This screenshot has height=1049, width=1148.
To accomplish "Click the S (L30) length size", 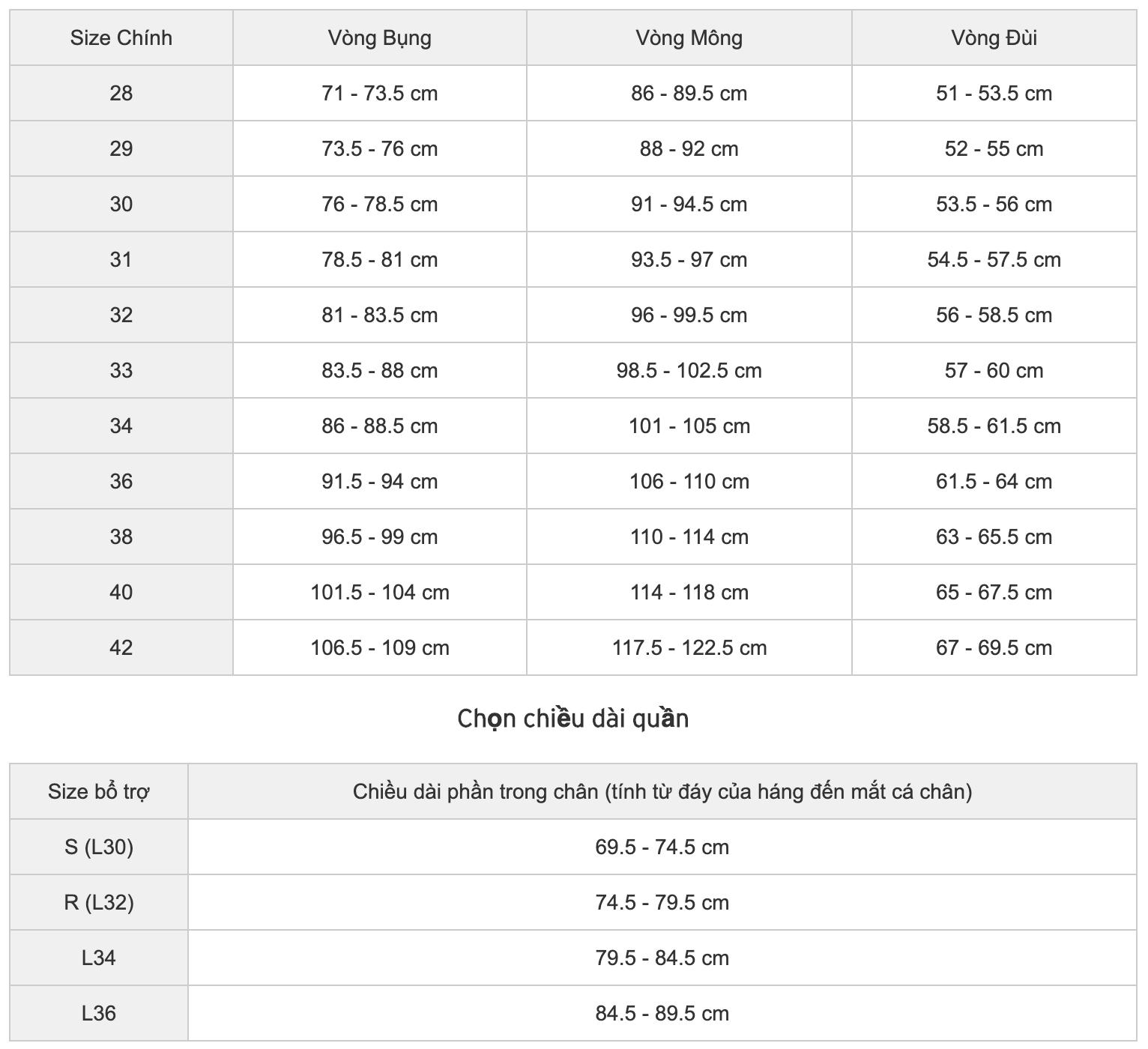I will click(99, 847).
